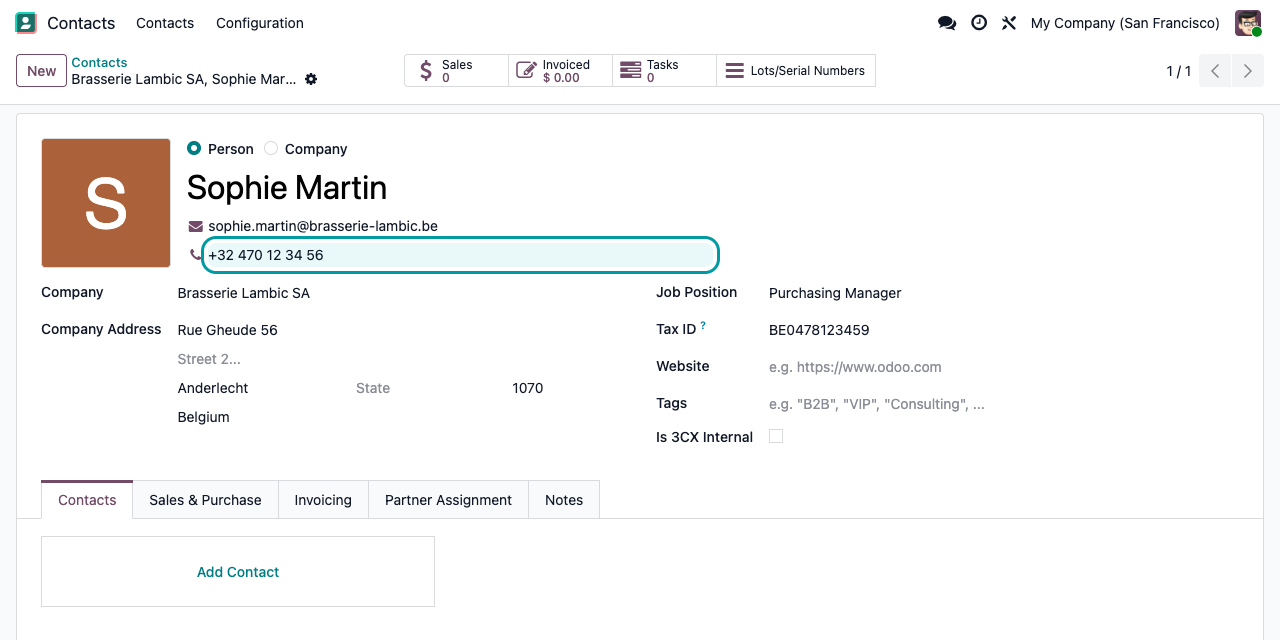Open the Tasks stat button
This screenshot has height=640, width=1280.
click(665, 71)
